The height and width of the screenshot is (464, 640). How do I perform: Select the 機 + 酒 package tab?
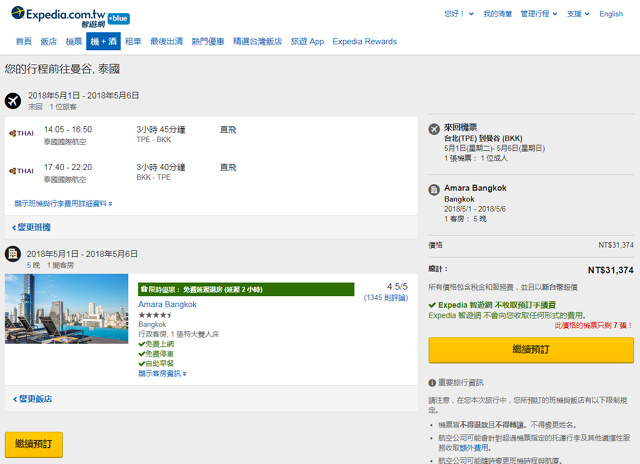click(x=103, y=41)
